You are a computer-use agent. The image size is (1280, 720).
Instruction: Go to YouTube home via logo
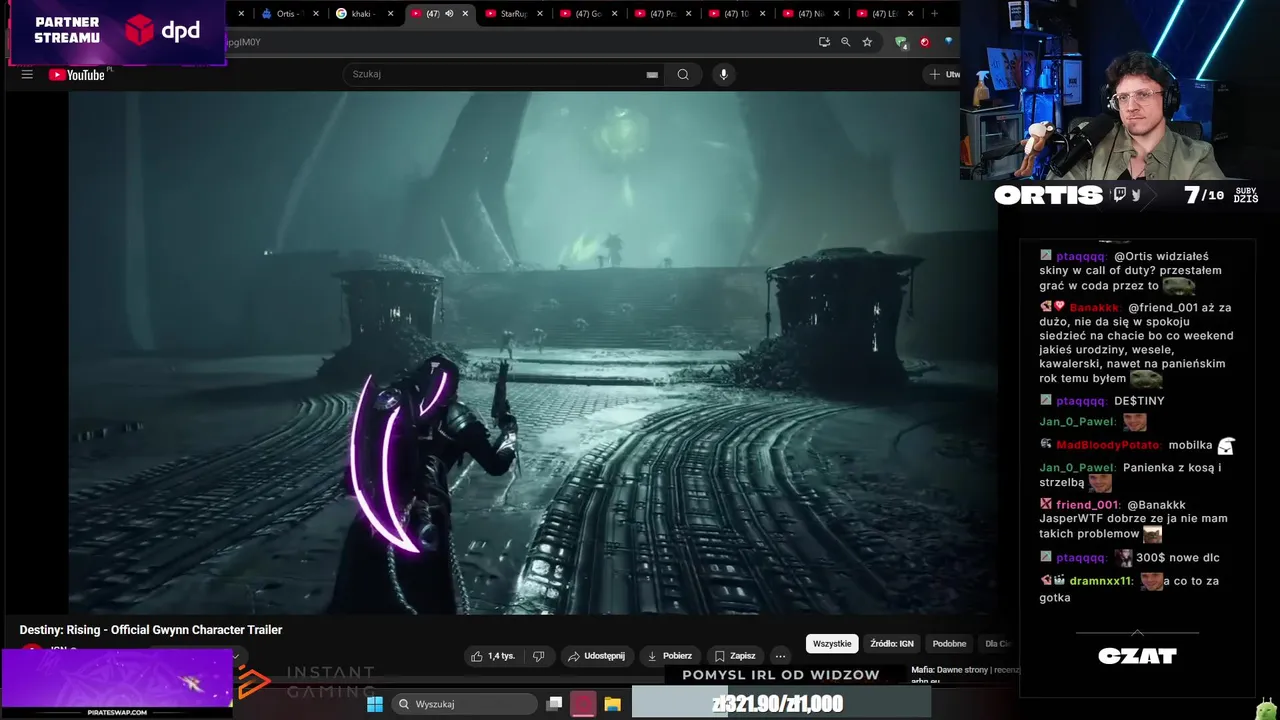tap(77, 74)
